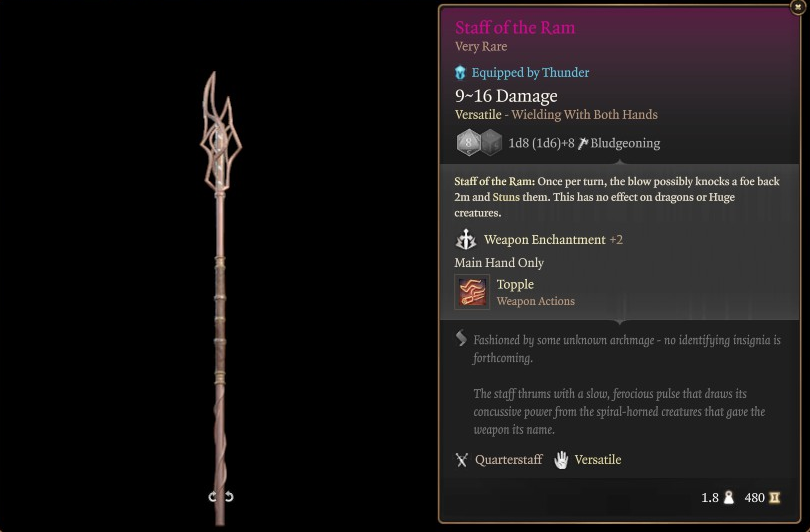Click the Equipped by Thunder text
The image size is (810, 532).
[530, 73]
